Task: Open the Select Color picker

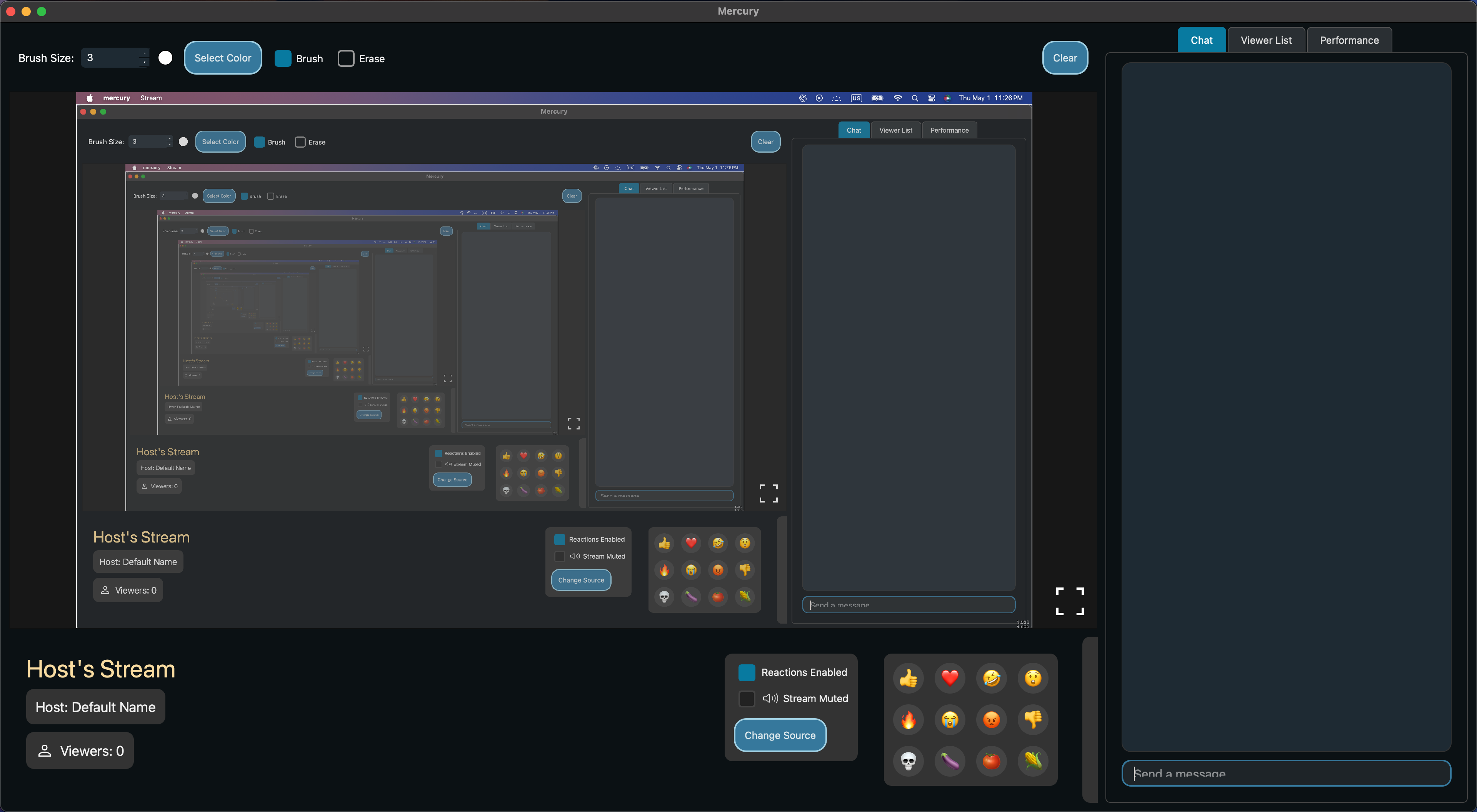Action: pos(222,57)
